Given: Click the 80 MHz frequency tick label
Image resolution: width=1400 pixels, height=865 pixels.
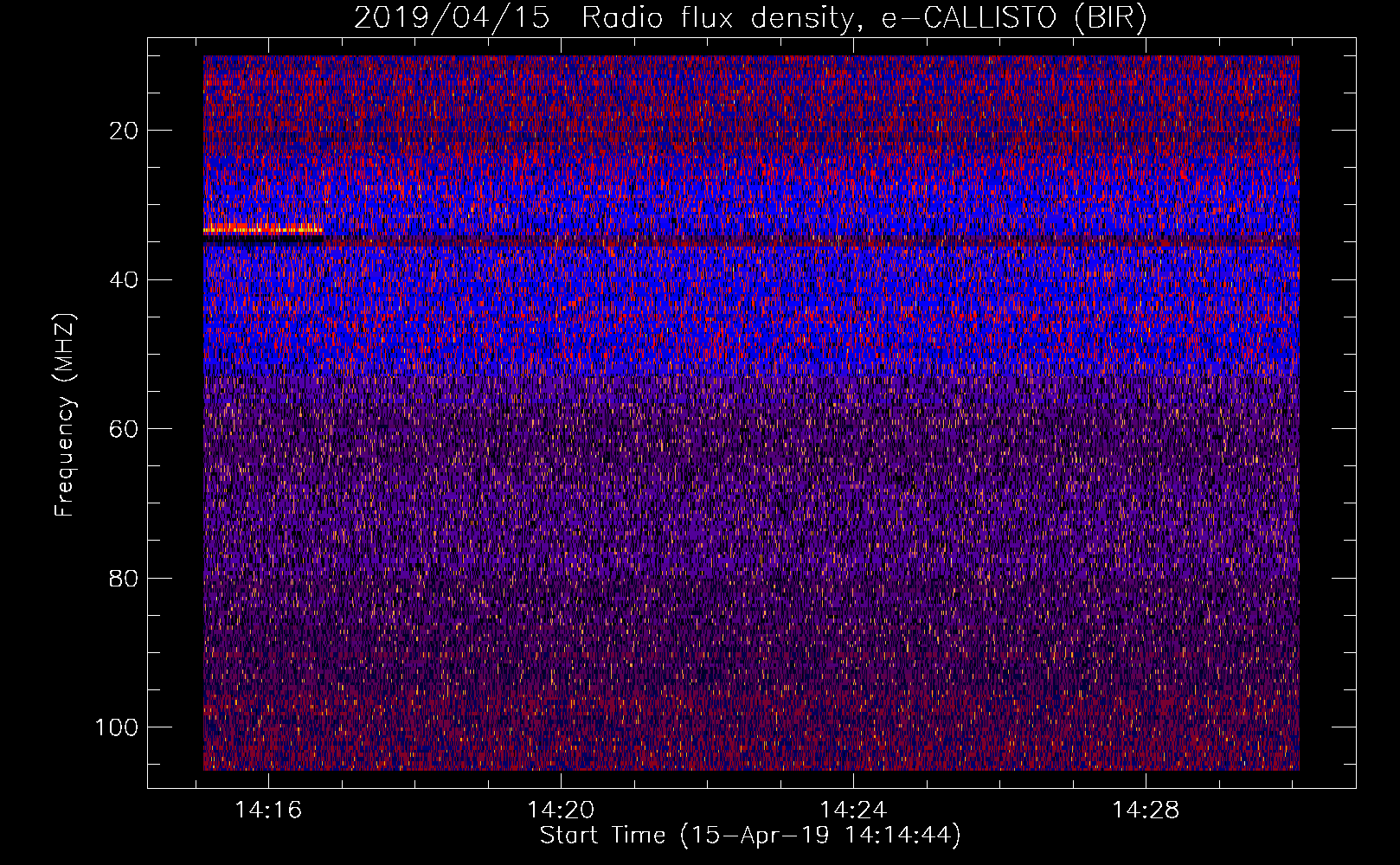Looking at the screenshot, I should (124, 578).
